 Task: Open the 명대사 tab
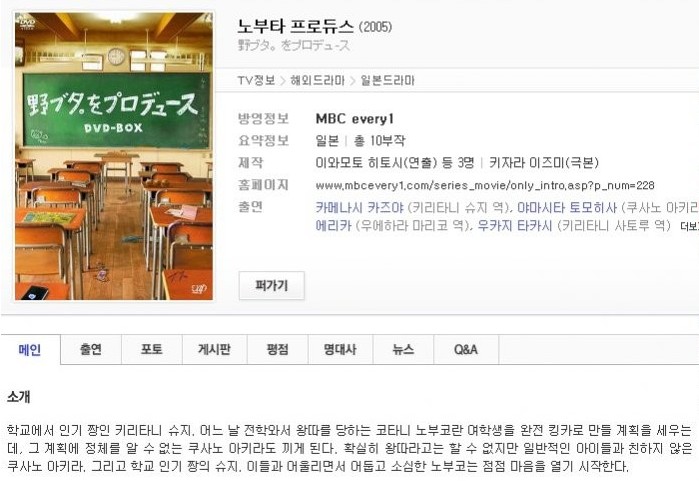(340, 349)
